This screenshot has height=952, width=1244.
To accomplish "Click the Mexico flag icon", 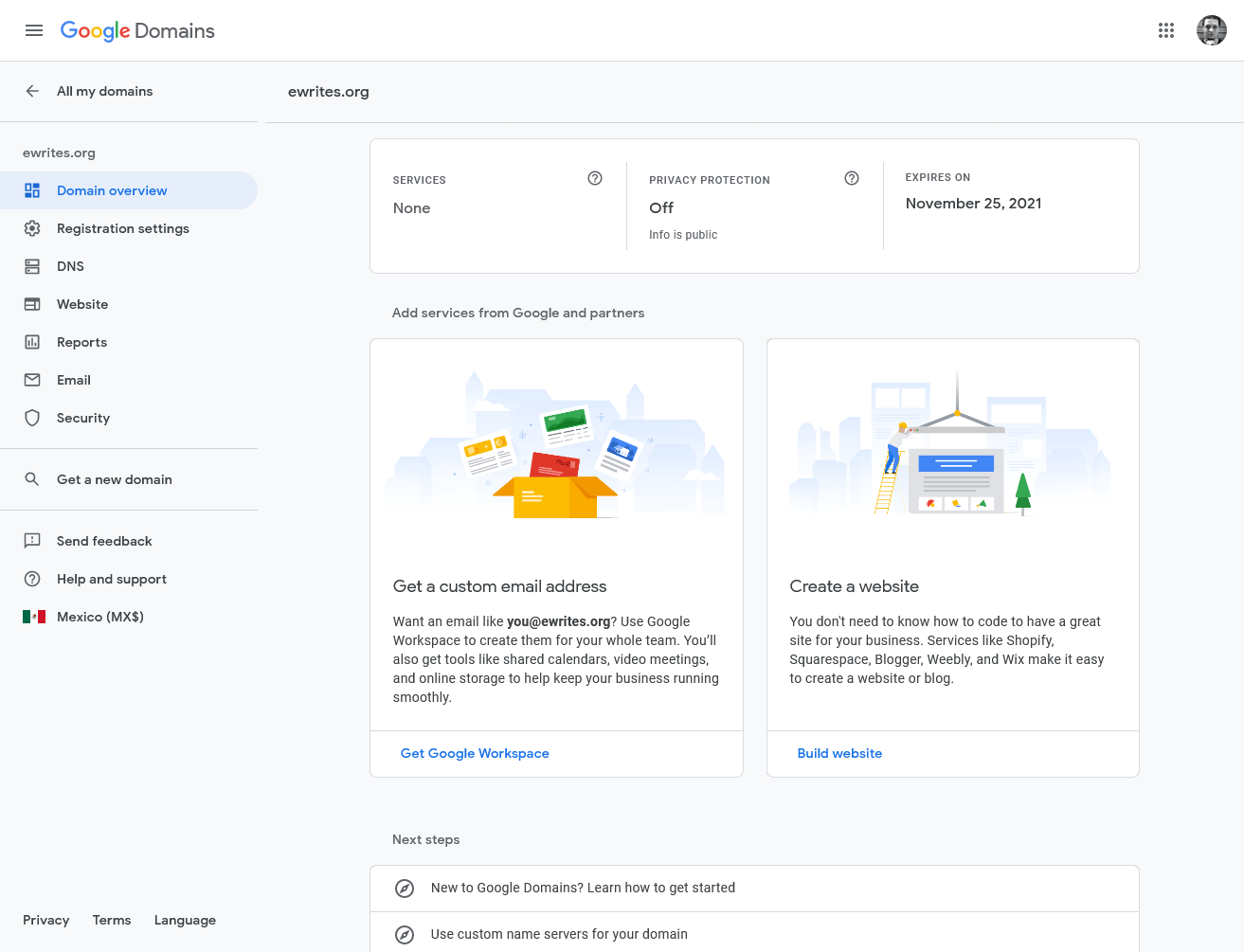I will click(x=34, y=617).
